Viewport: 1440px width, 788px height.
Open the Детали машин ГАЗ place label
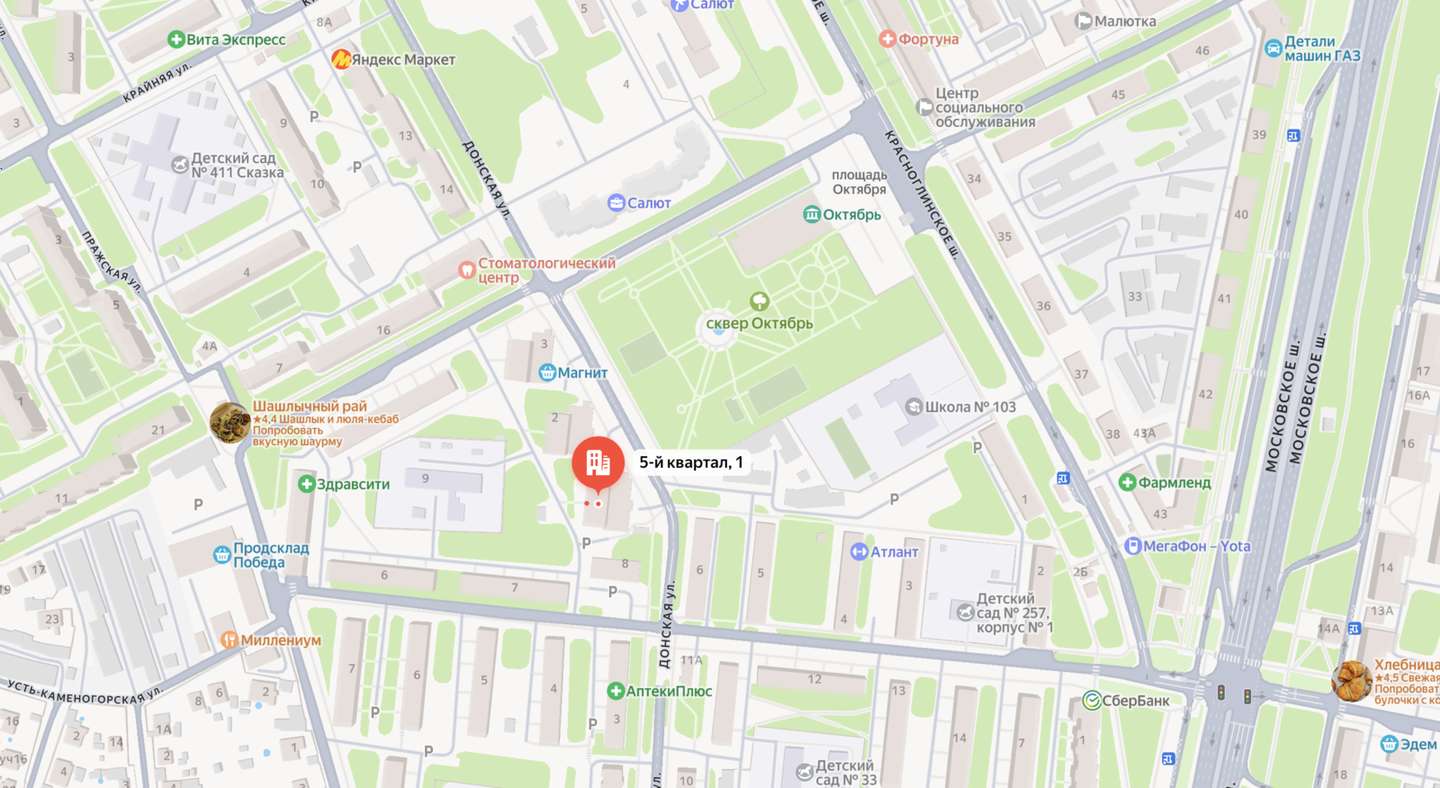(x=1323, y=48)
